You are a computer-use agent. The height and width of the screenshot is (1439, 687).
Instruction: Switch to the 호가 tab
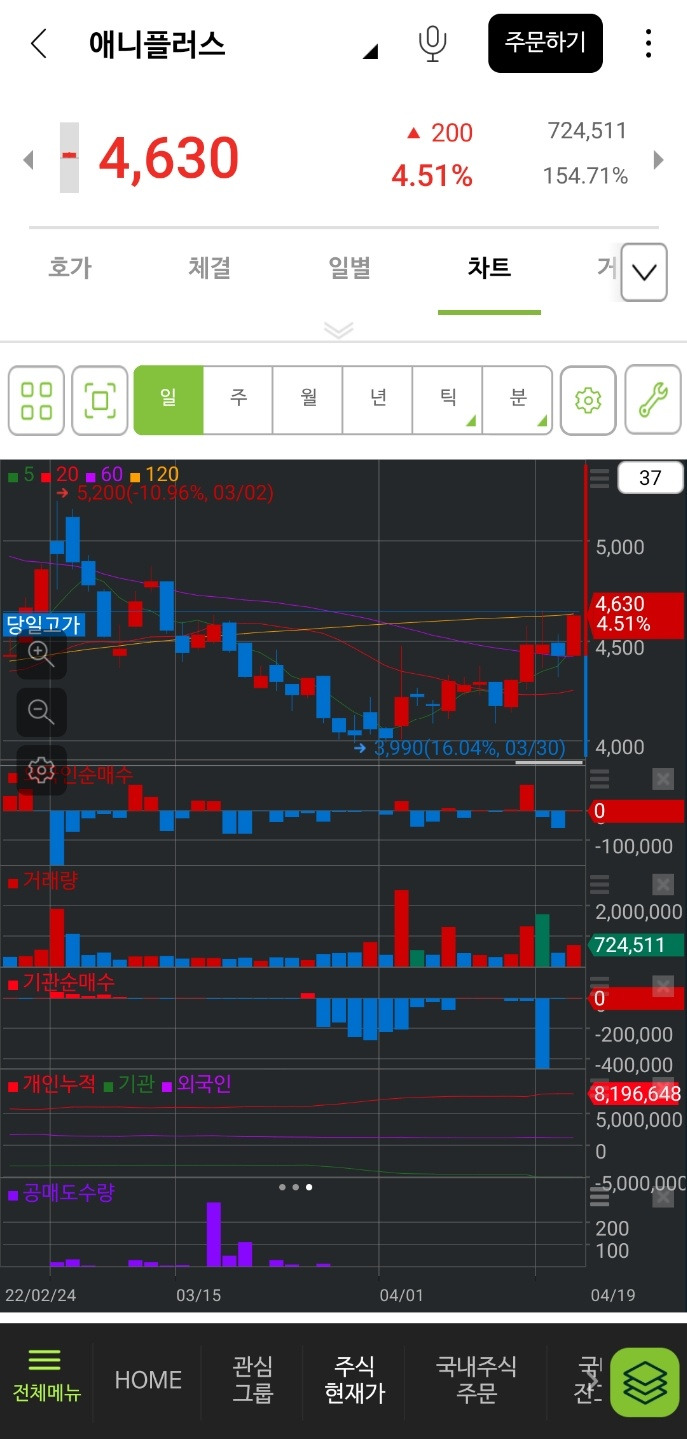pos(70,268)
